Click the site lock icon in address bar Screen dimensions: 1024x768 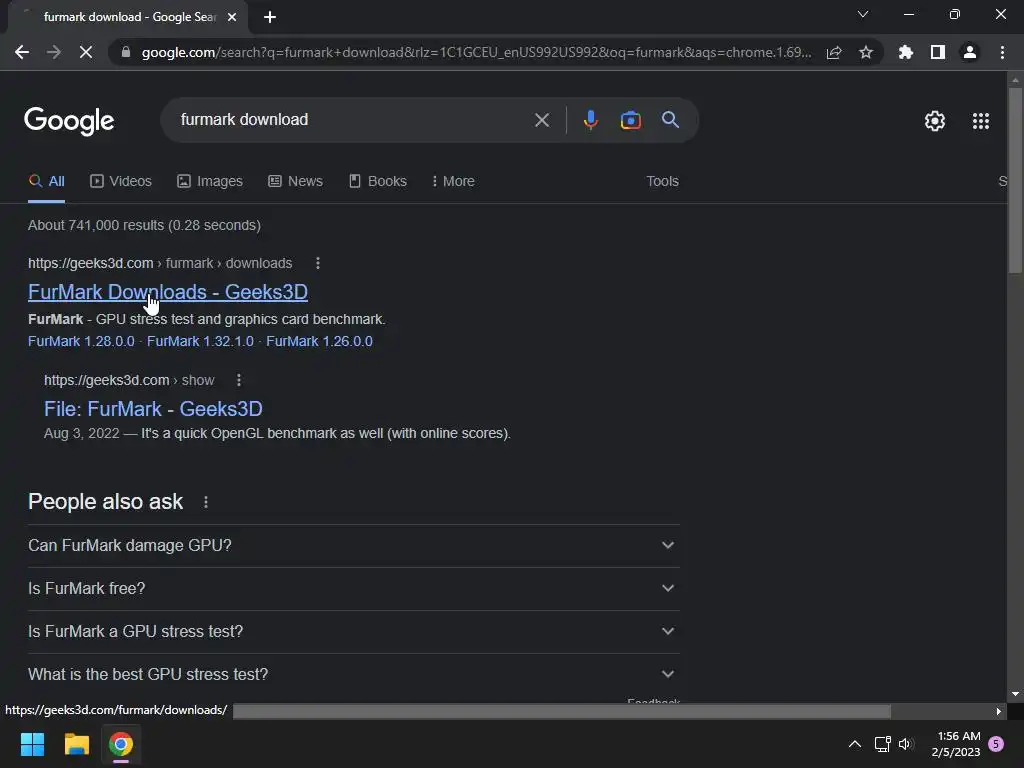tap(126, 52)
